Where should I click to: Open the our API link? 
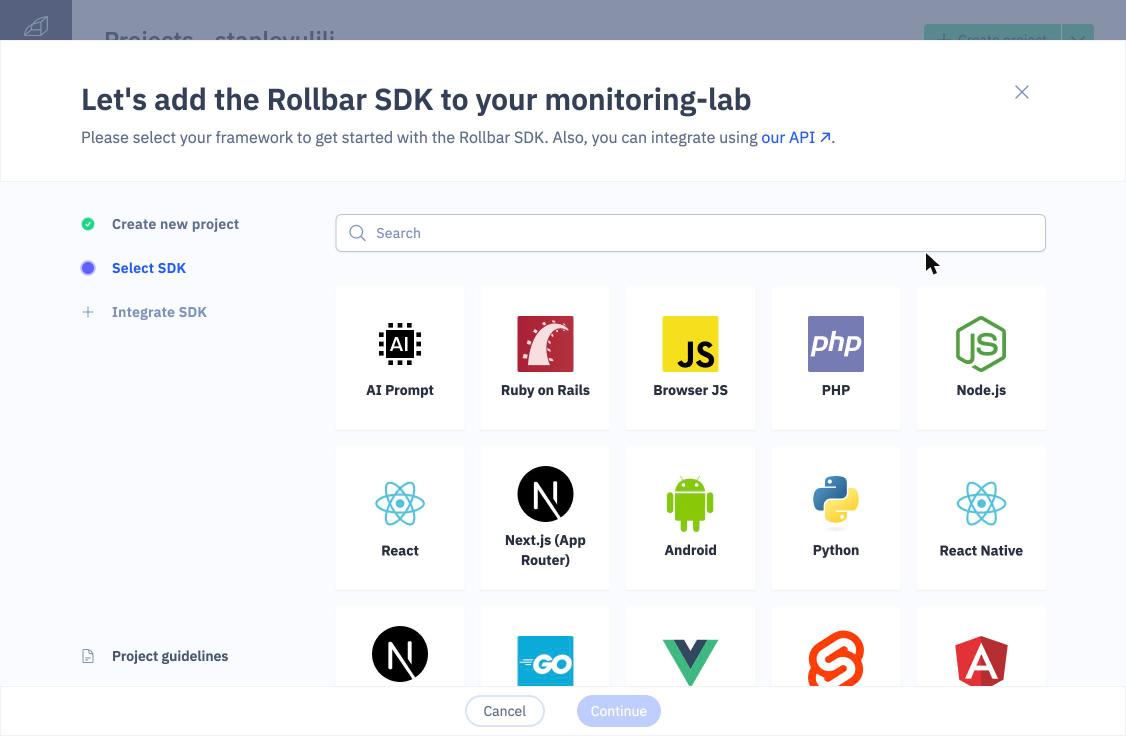tap(796, 137)
